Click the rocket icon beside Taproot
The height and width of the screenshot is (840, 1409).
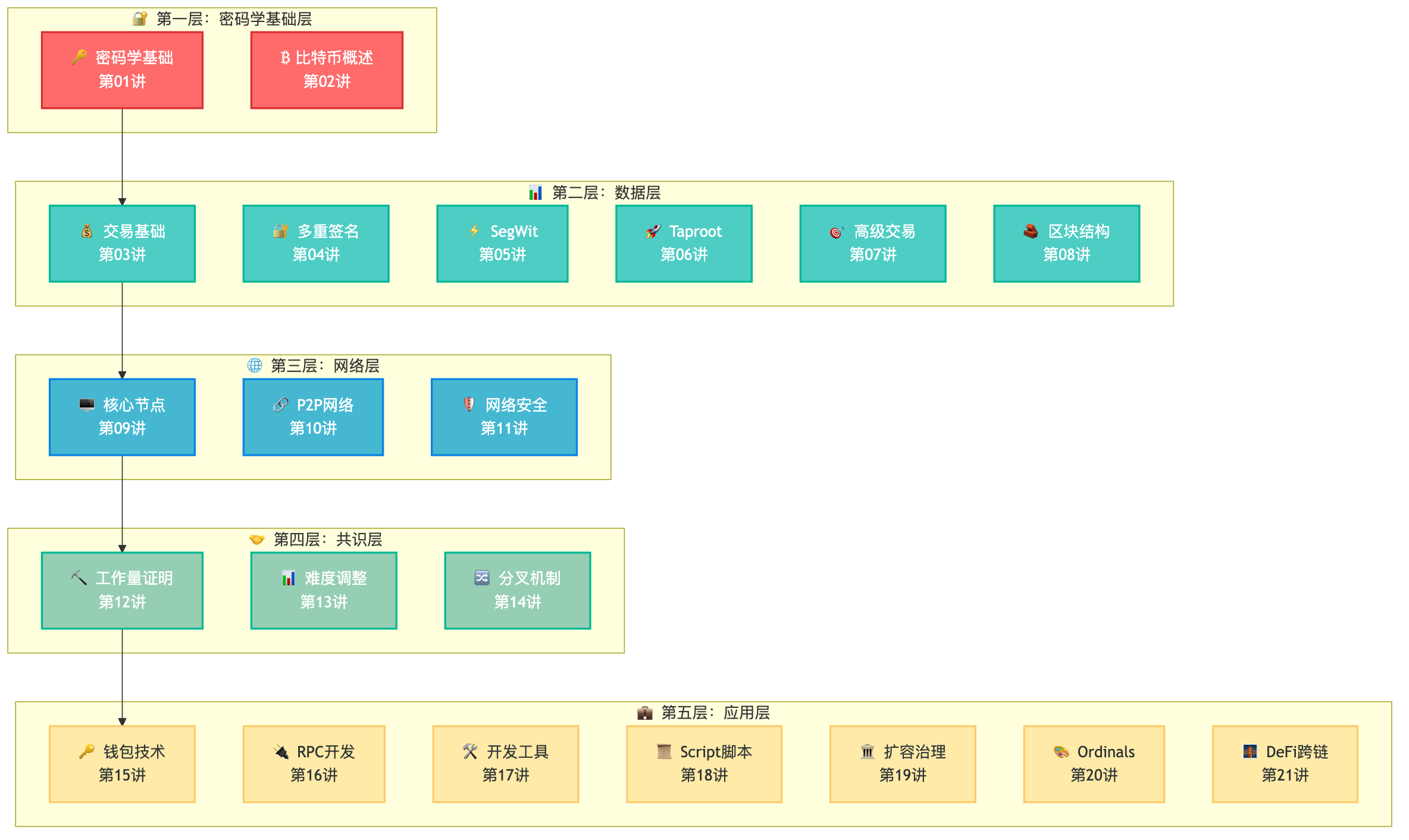tap(653, 231)
